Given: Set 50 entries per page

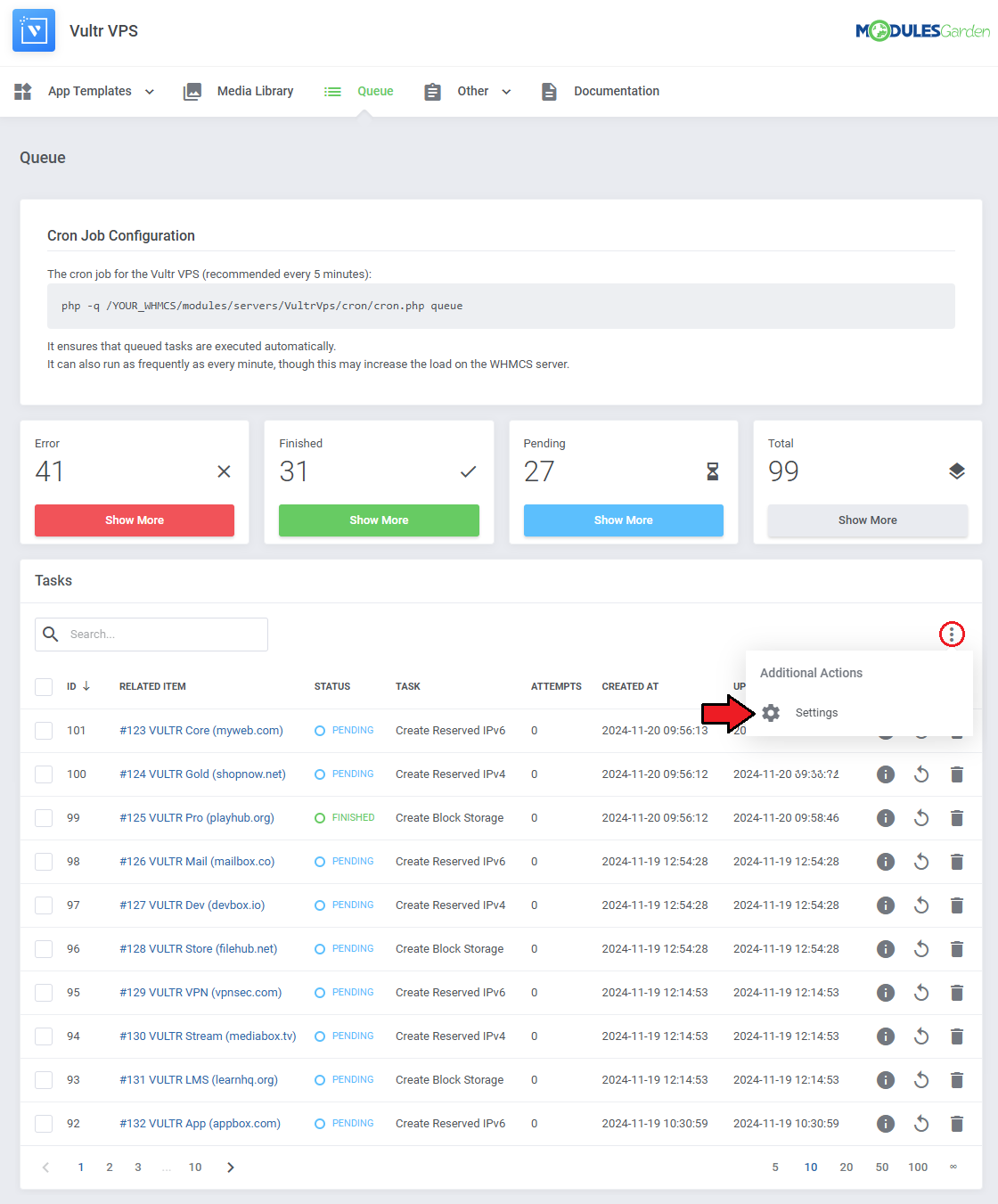Looking at the screenshot, I should coord(882,1167).
